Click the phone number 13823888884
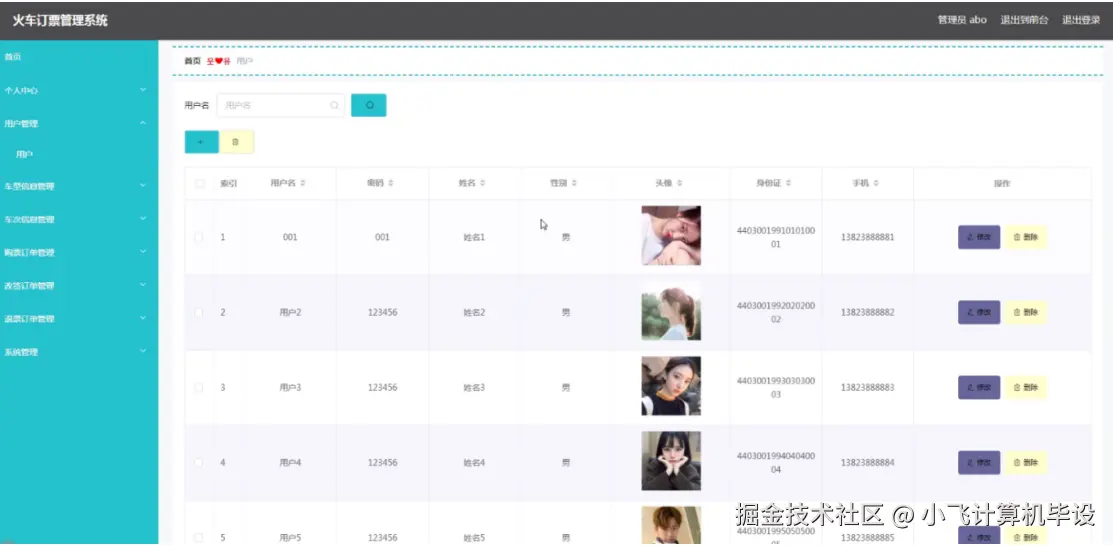 pyautogui.click(x=867, y=463)
